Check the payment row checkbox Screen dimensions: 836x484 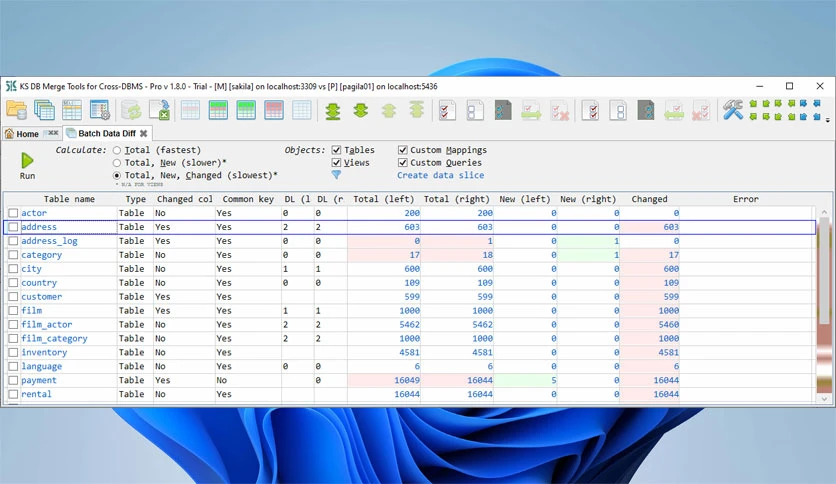pos(13,381)
